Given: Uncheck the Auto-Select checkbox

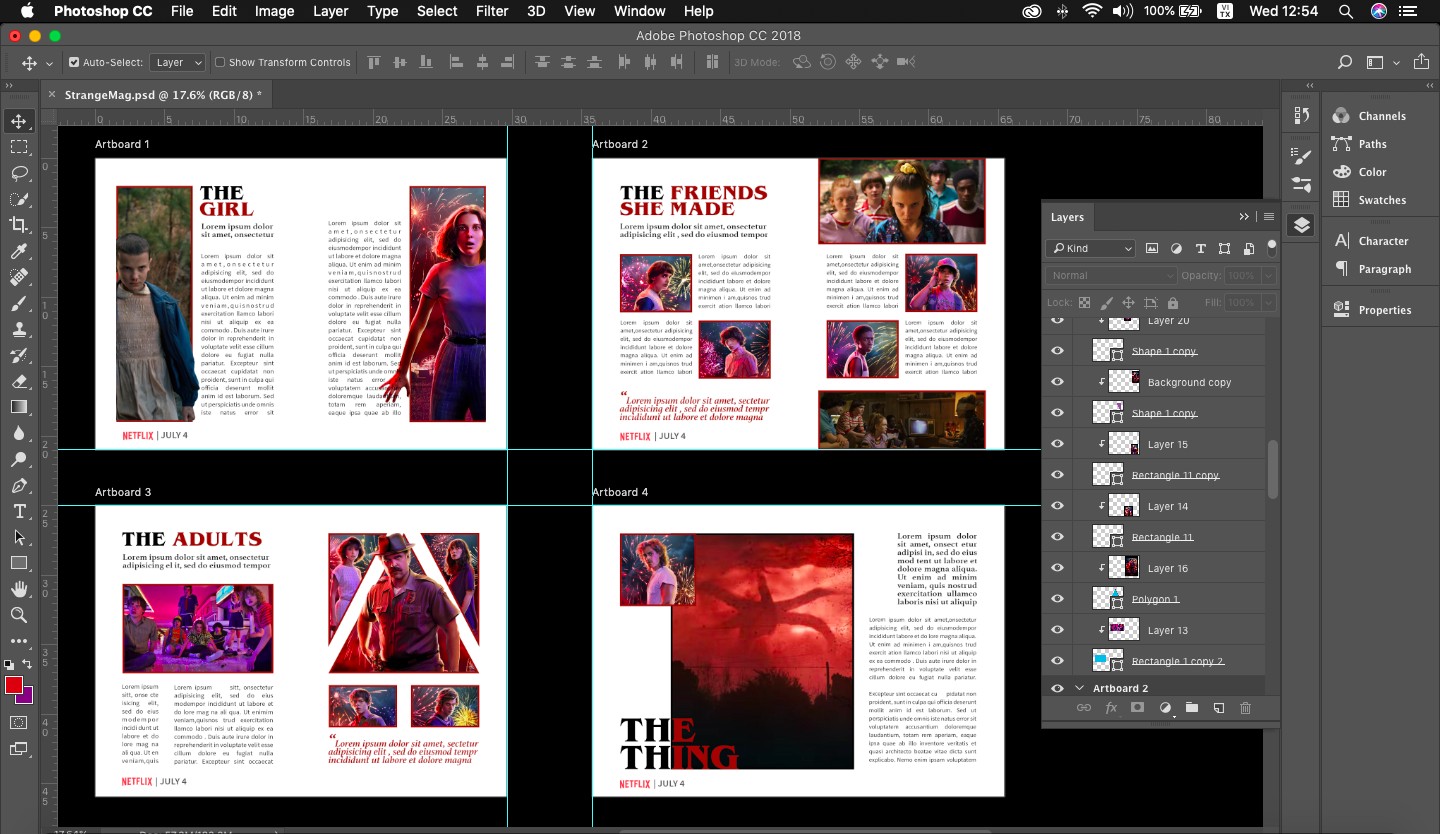Looking at the screenshot, I should pyautogui.click(x=74, y=62).
